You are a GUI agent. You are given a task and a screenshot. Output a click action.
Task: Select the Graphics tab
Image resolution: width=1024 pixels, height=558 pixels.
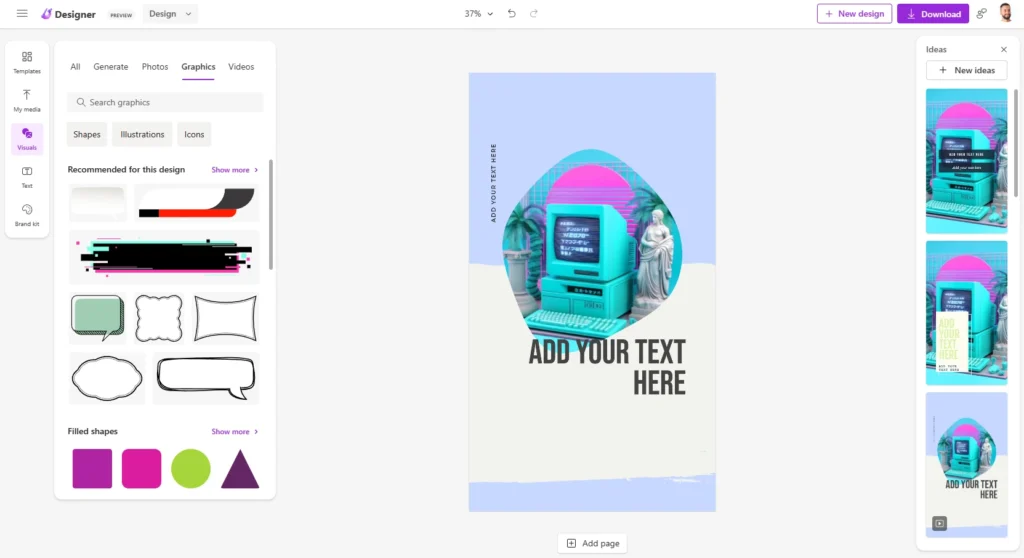(198, 67)
